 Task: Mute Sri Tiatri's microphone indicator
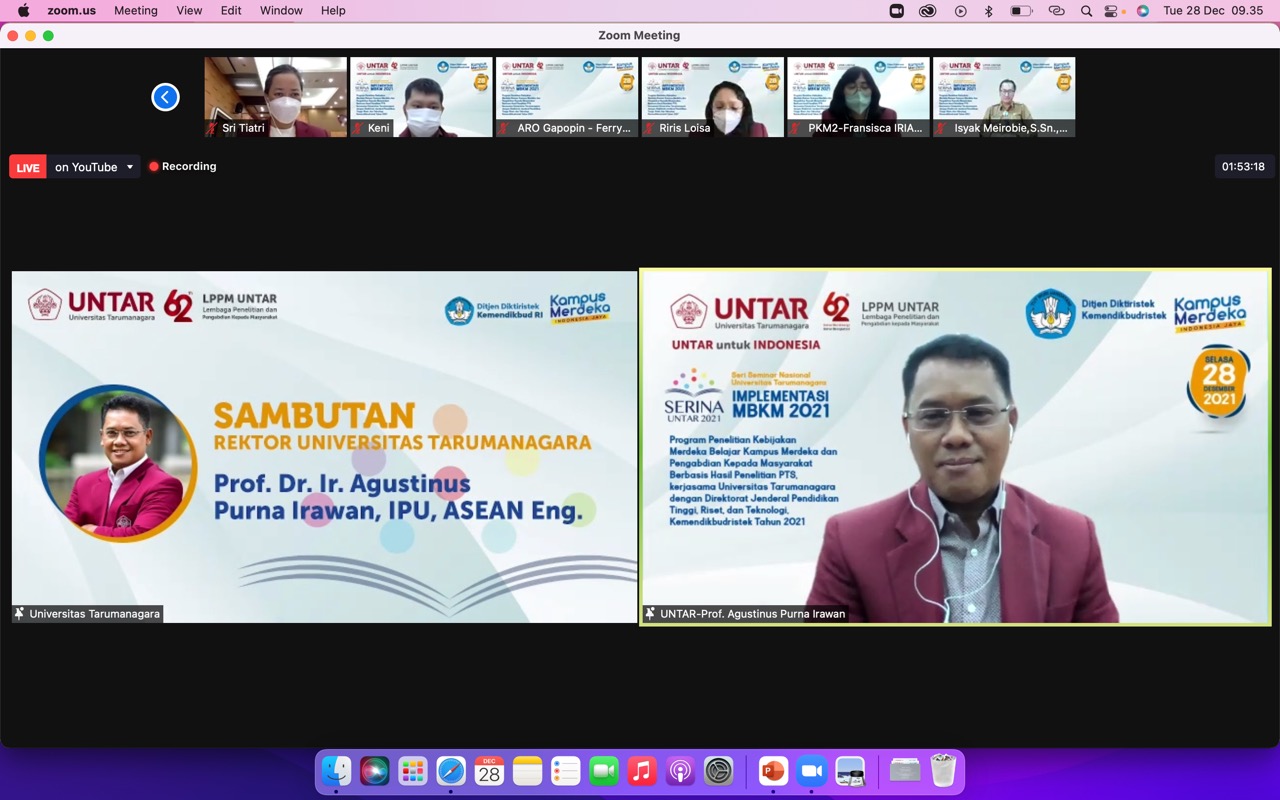(x=210, y=128)
